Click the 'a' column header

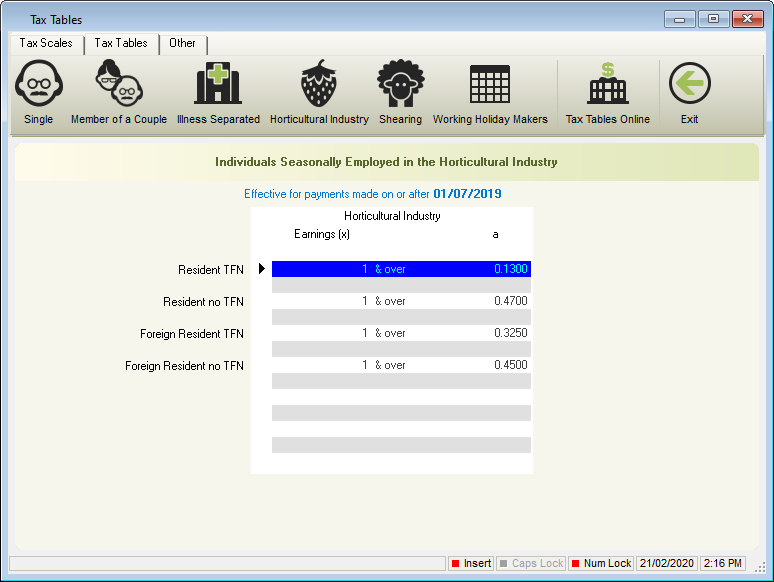(495, 234)
